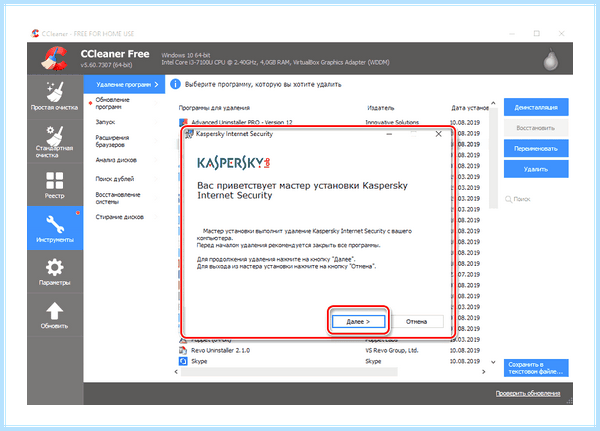Select Удаление программ menu item
600x431 pixels.
(x=124, y=84)
